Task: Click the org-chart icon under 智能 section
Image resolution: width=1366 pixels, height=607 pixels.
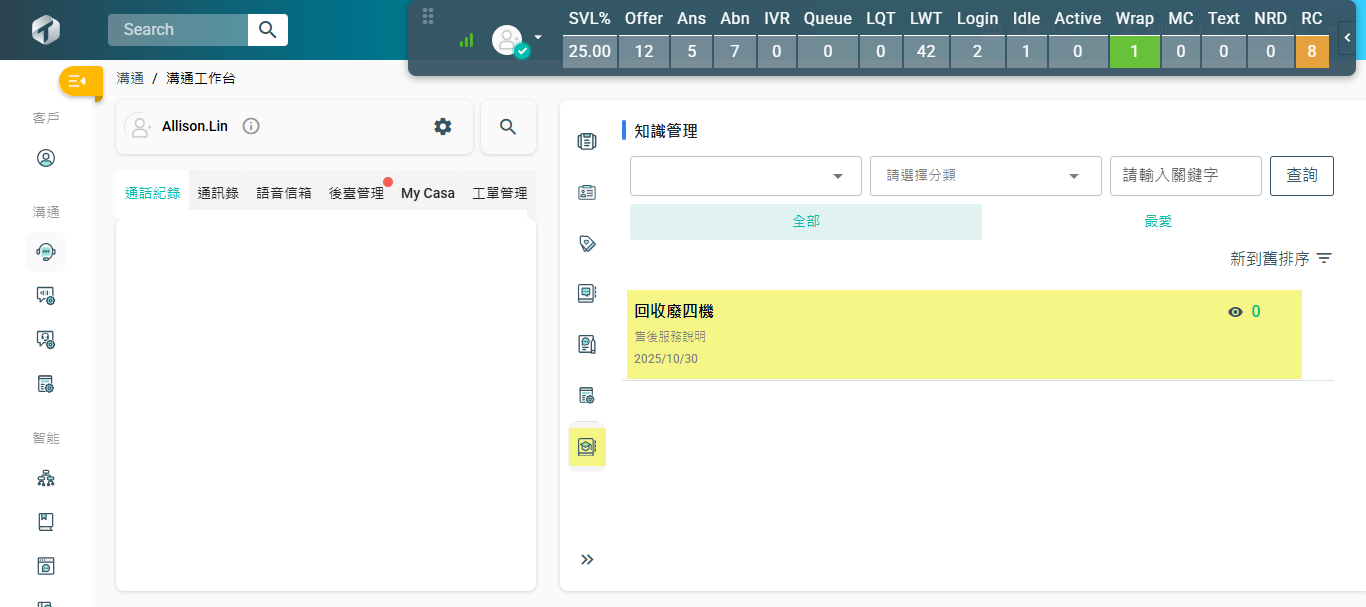Action: (x=45, y=478)
